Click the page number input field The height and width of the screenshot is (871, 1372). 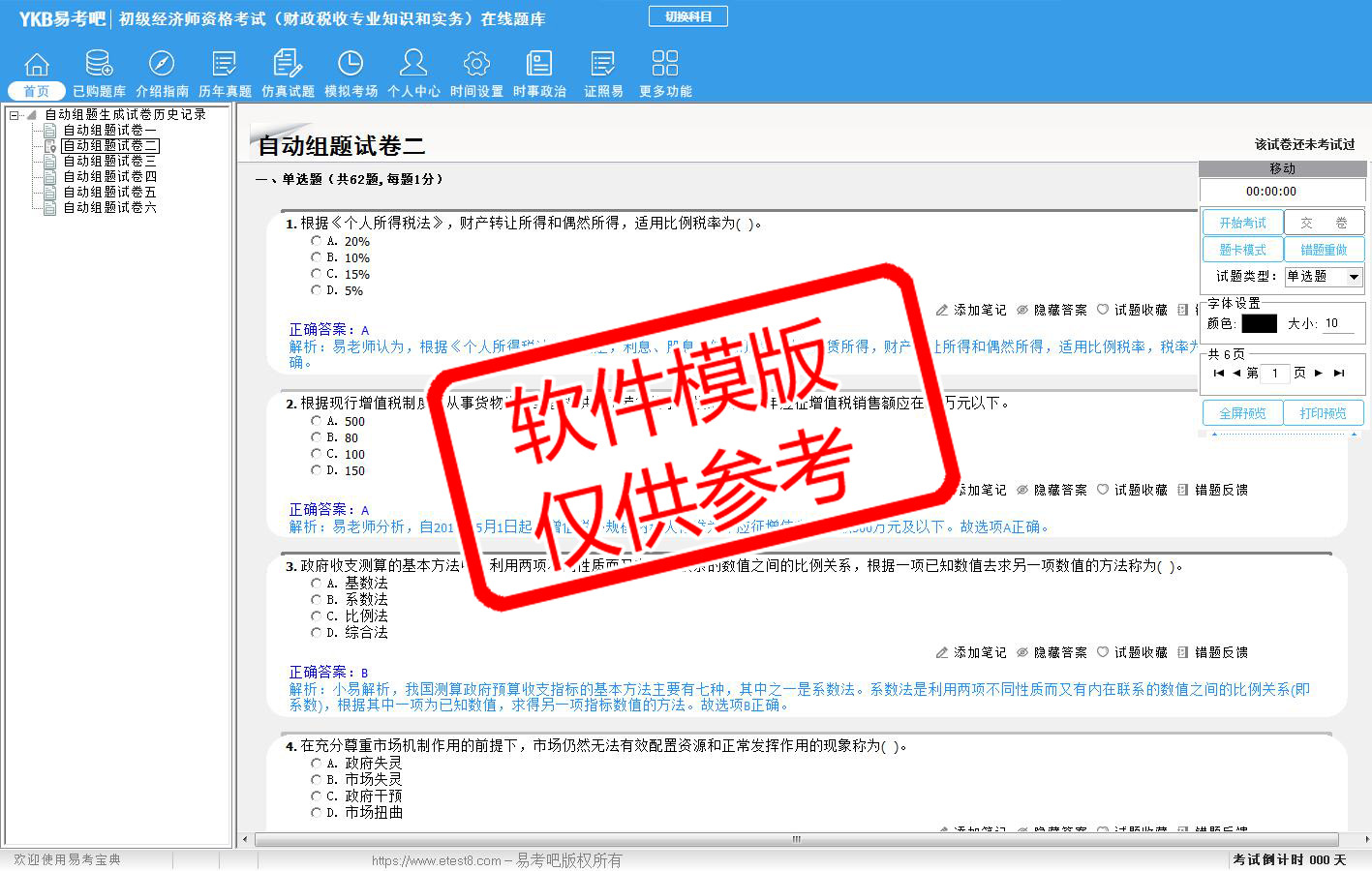(x=1275, y=374)
